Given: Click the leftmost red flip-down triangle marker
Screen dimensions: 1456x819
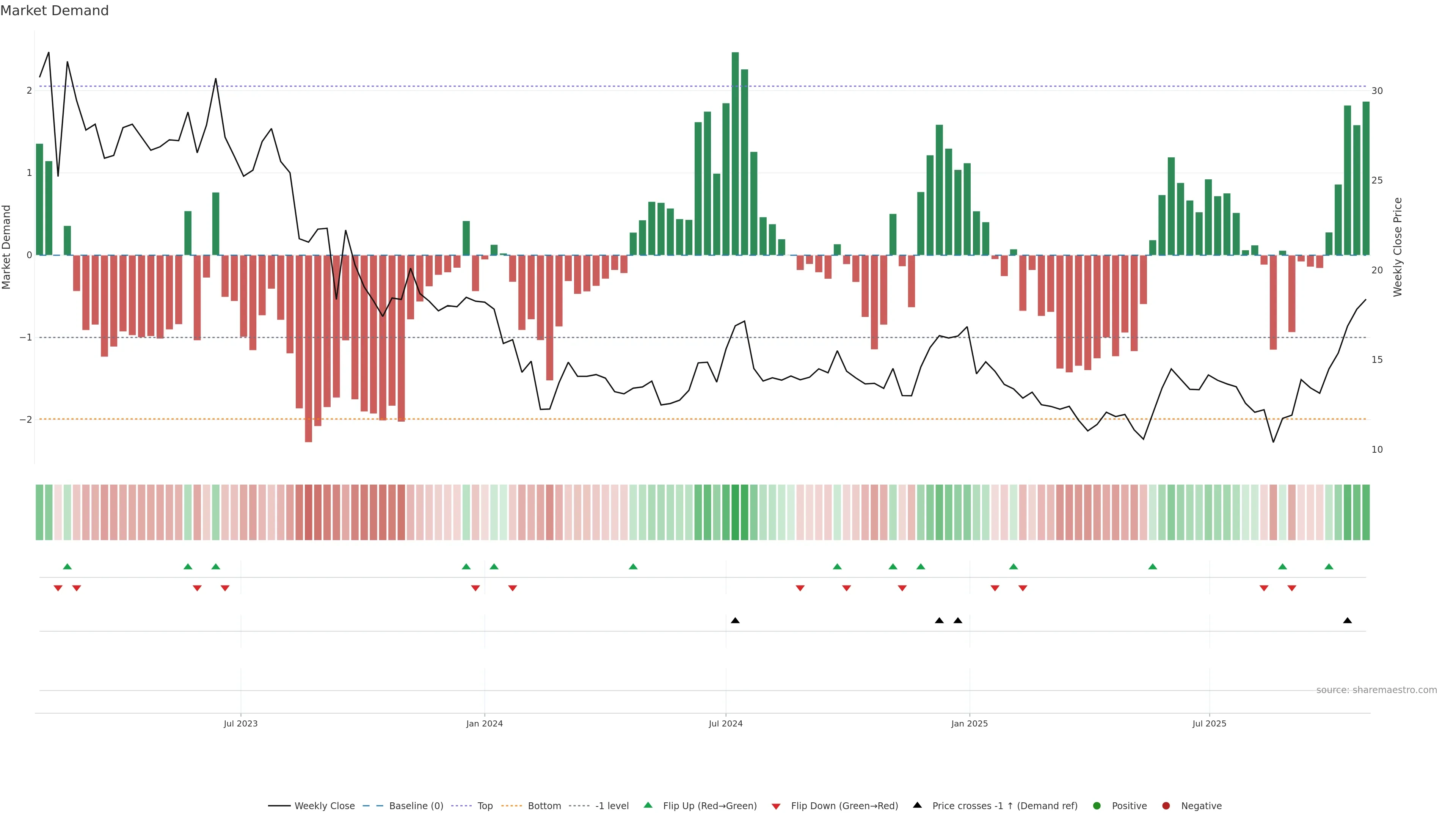Looking at the screenshot, I should click(58, 588).
